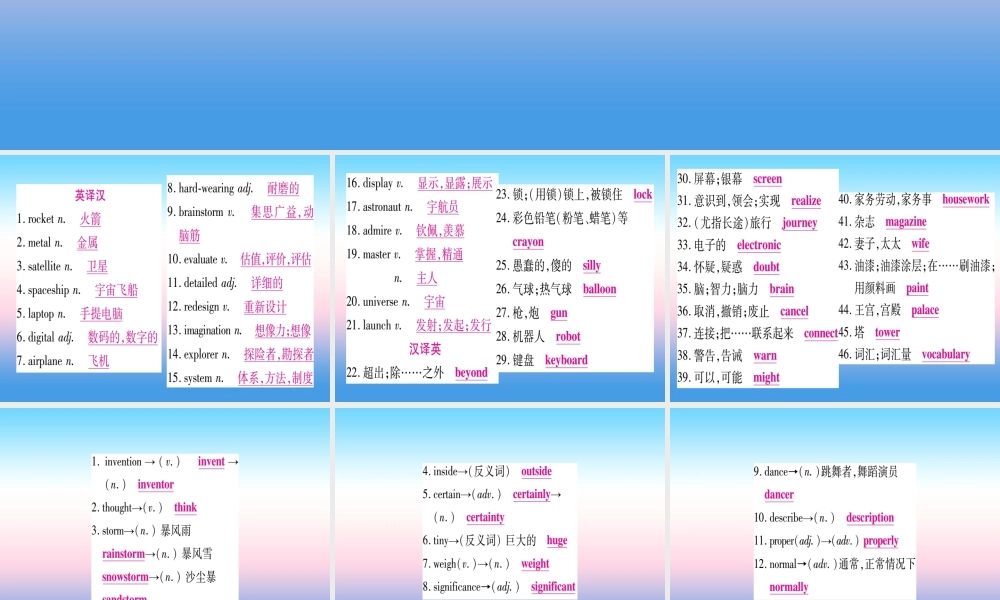This screenshot has height=600, width=1000.
Task: Click the answer 'warn' in item 38
Action: [x=765, y=356]
